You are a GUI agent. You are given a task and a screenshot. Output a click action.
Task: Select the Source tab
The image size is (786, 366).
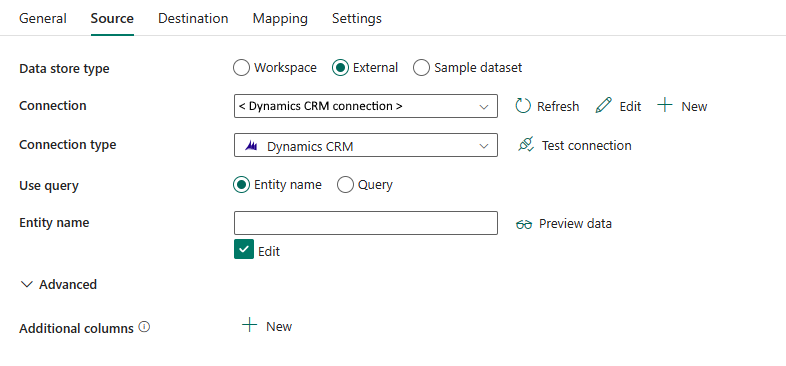pyautogui.click(x=112, y=19)
